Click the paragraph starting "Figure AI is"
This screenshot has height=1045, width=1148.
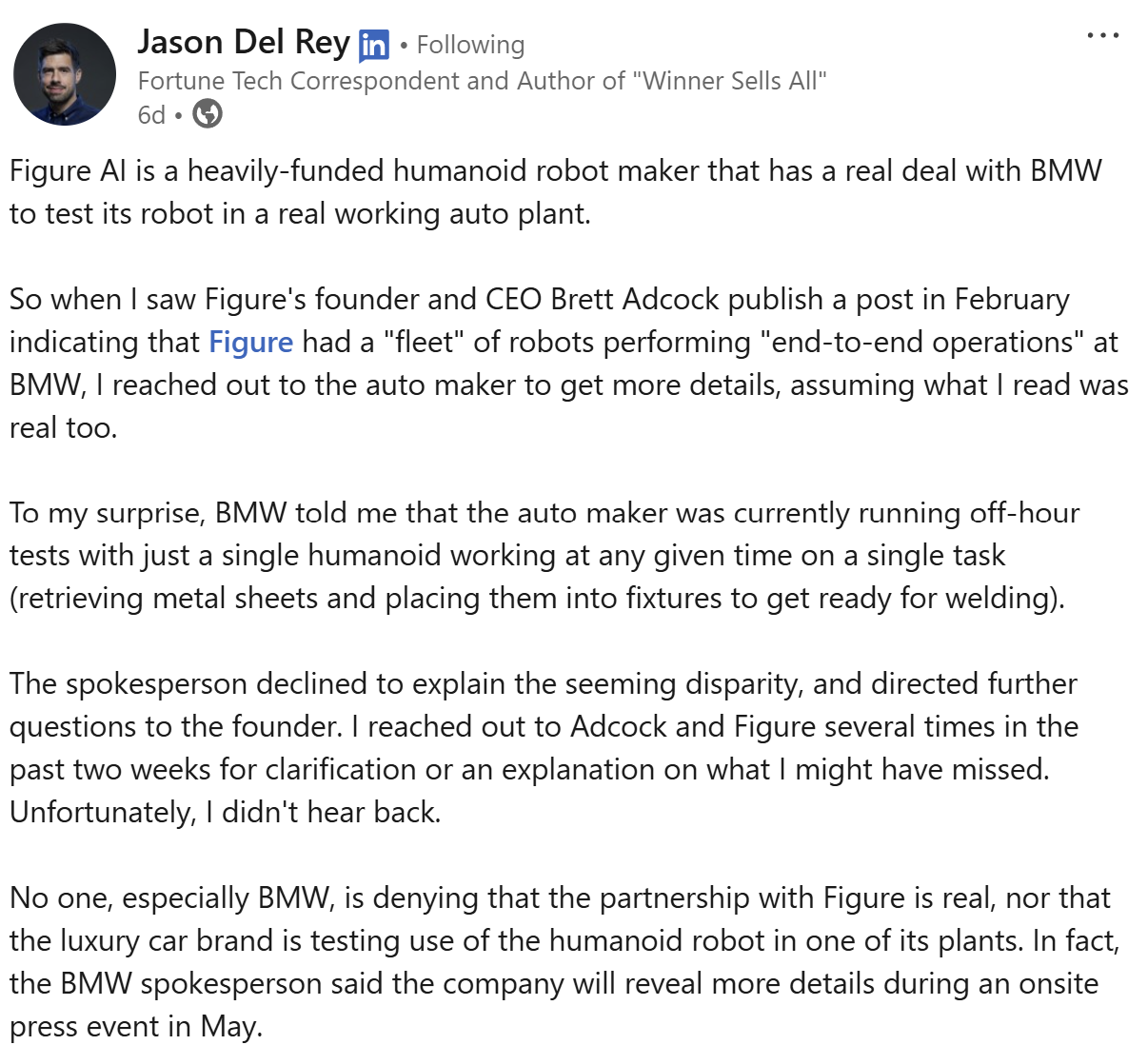[555, 171]
